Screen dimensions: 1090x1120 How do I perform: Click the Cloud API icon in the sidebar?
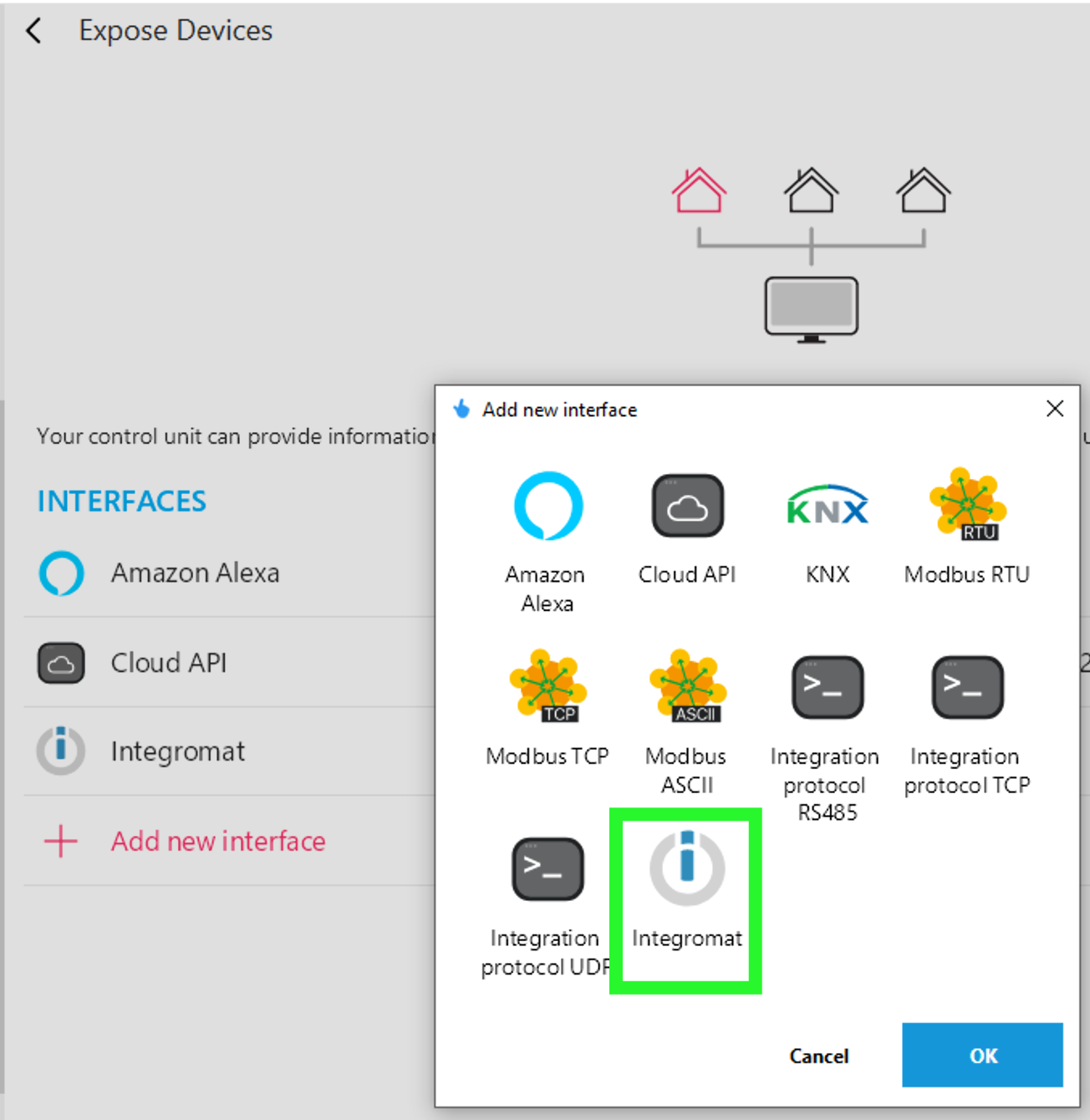click(60, 662)
